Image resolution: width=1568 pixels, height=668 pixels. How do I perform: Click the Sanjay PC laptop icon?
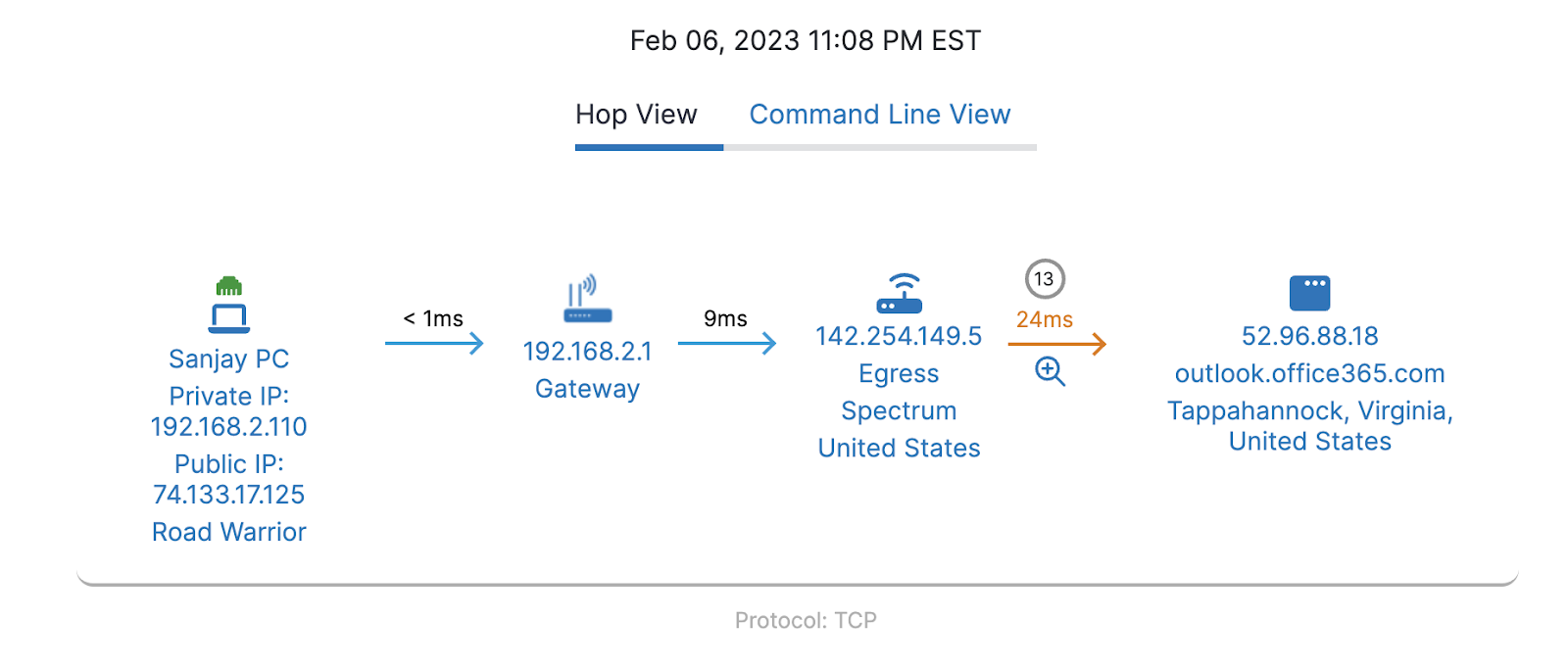228,318
